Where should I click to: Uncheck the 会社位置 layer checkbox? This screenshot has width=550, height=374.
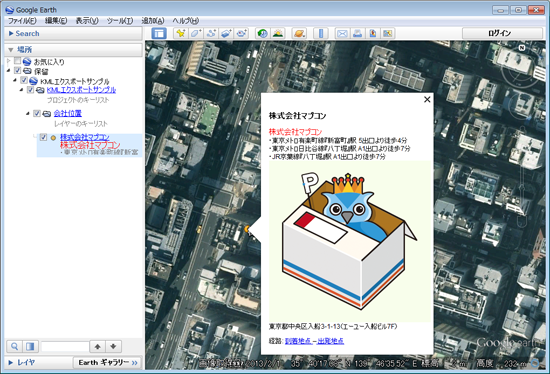pos(36,113)
